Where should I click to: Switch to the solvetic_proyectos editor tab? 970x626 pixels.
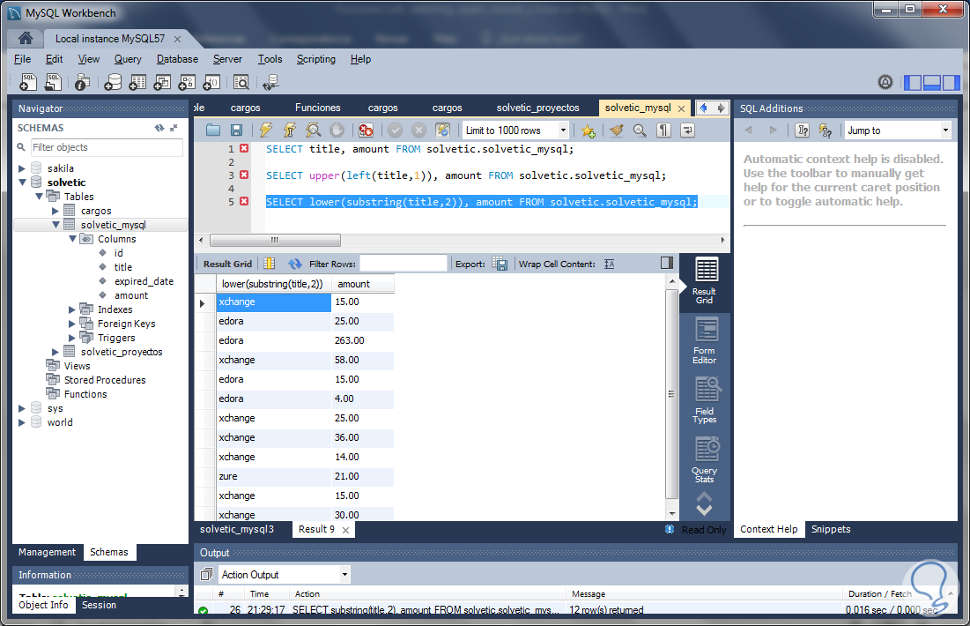(x=538, y=108)
